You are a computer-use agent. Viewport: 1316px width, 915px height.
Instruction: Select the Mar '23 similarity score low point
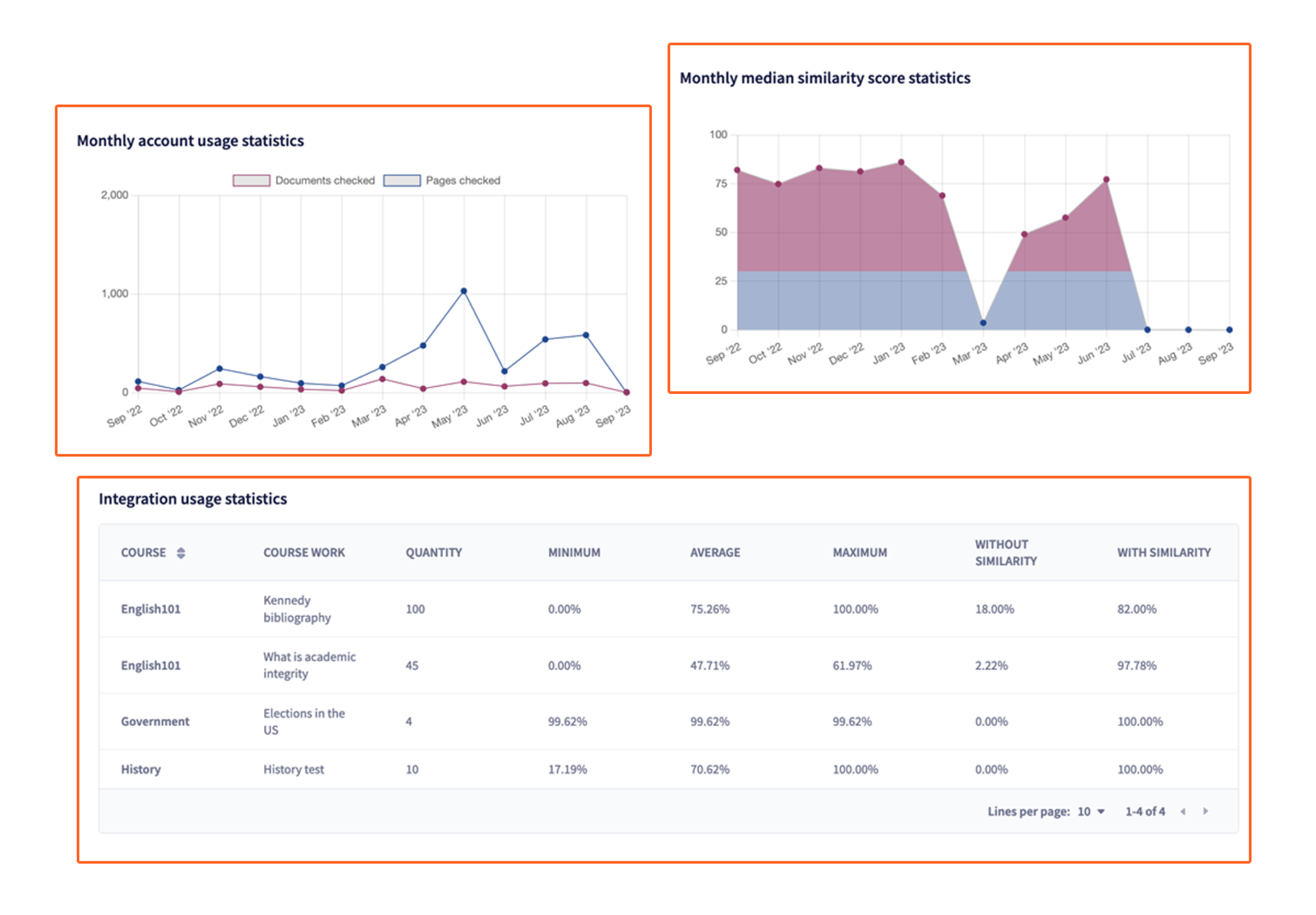point(983,323)
